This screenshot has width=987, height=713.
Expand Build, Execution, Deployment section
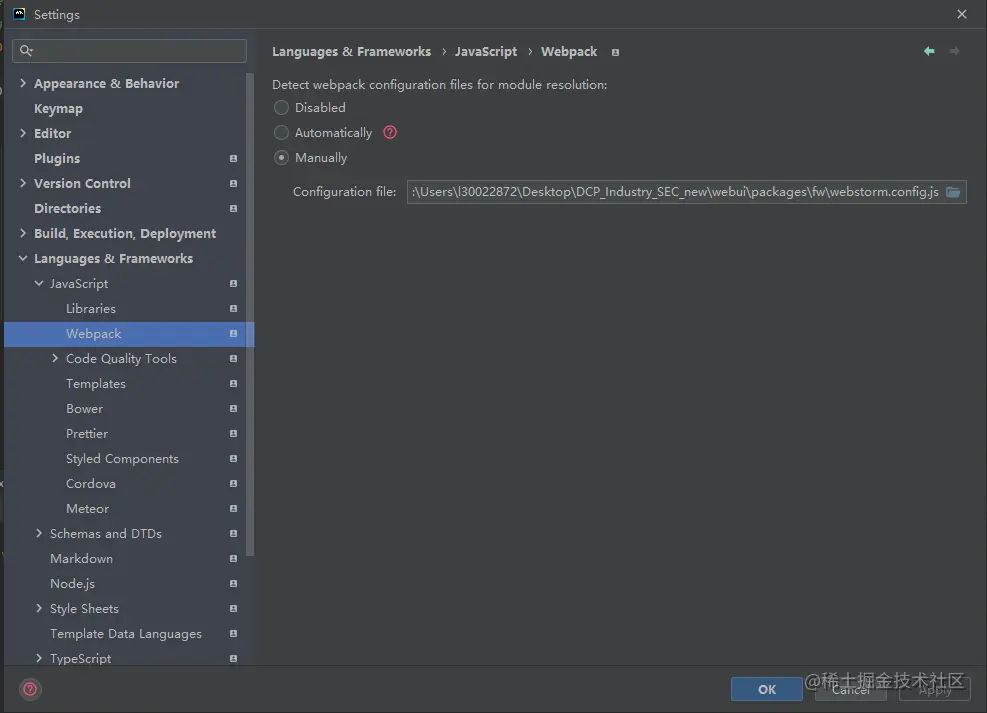pos(23,233)
